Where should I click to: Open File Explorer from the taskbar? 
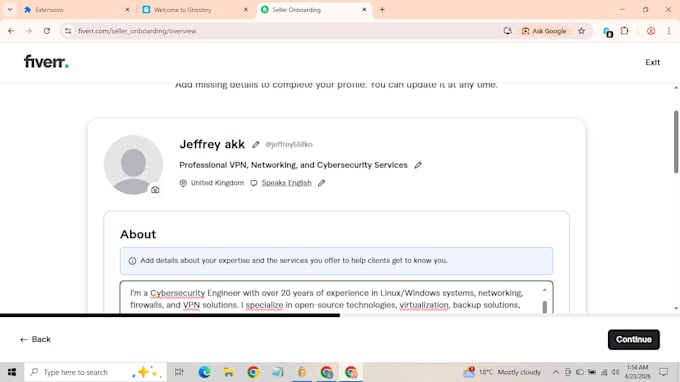click(229, 372)
